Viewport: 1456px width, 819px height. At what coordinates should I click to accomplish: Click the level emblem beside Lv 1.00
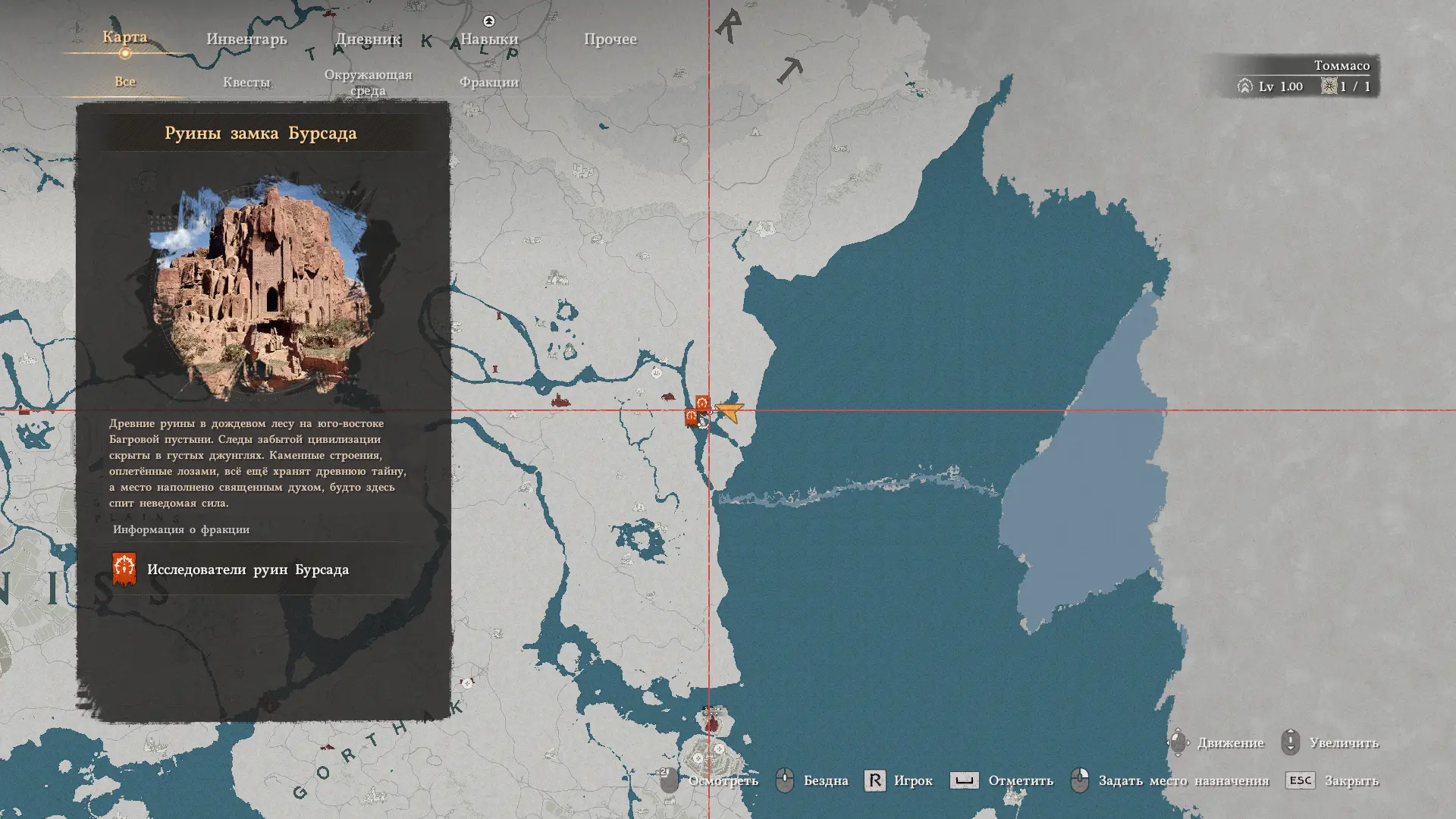click(x=1244, y=86)
